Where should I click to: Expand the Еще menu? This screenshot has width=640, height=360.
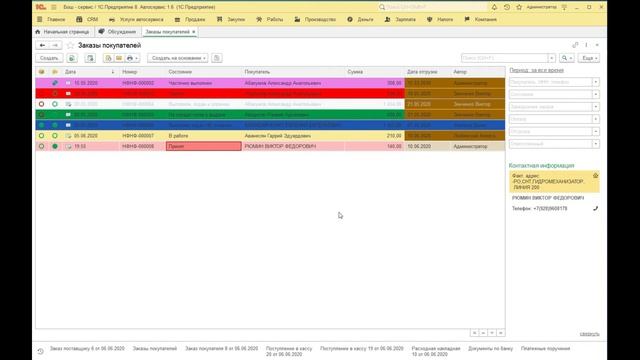point(589,58)
